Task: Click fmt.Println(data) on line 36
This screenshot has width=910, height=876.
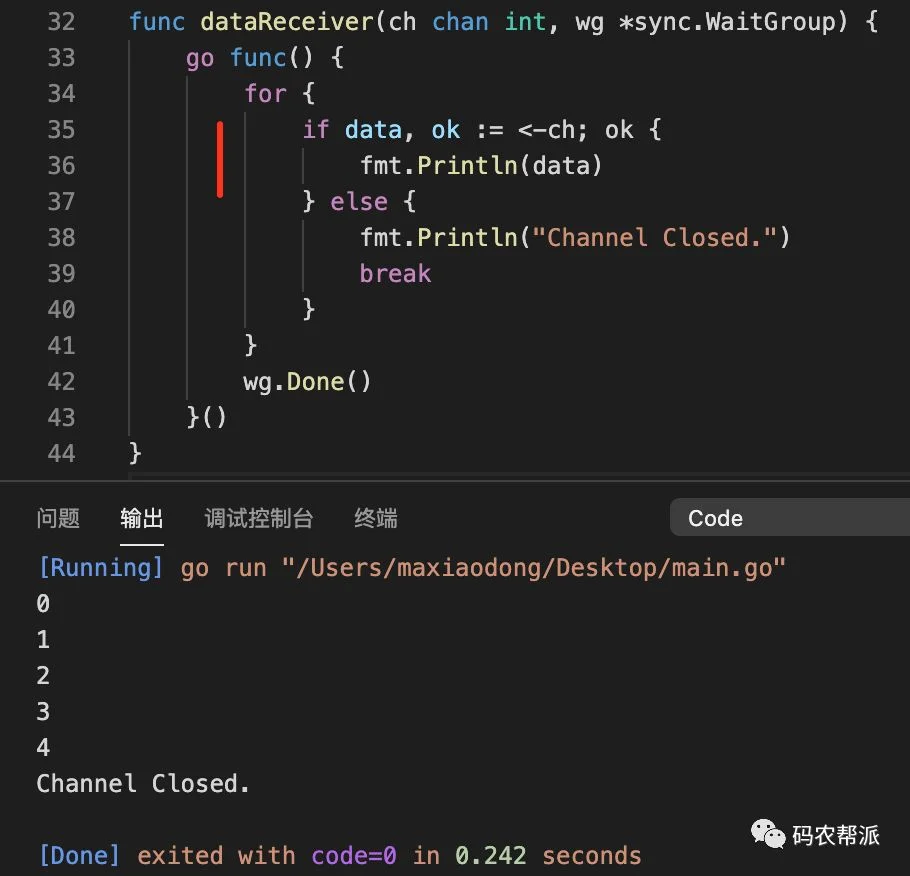Action: (x=481, y=166)
